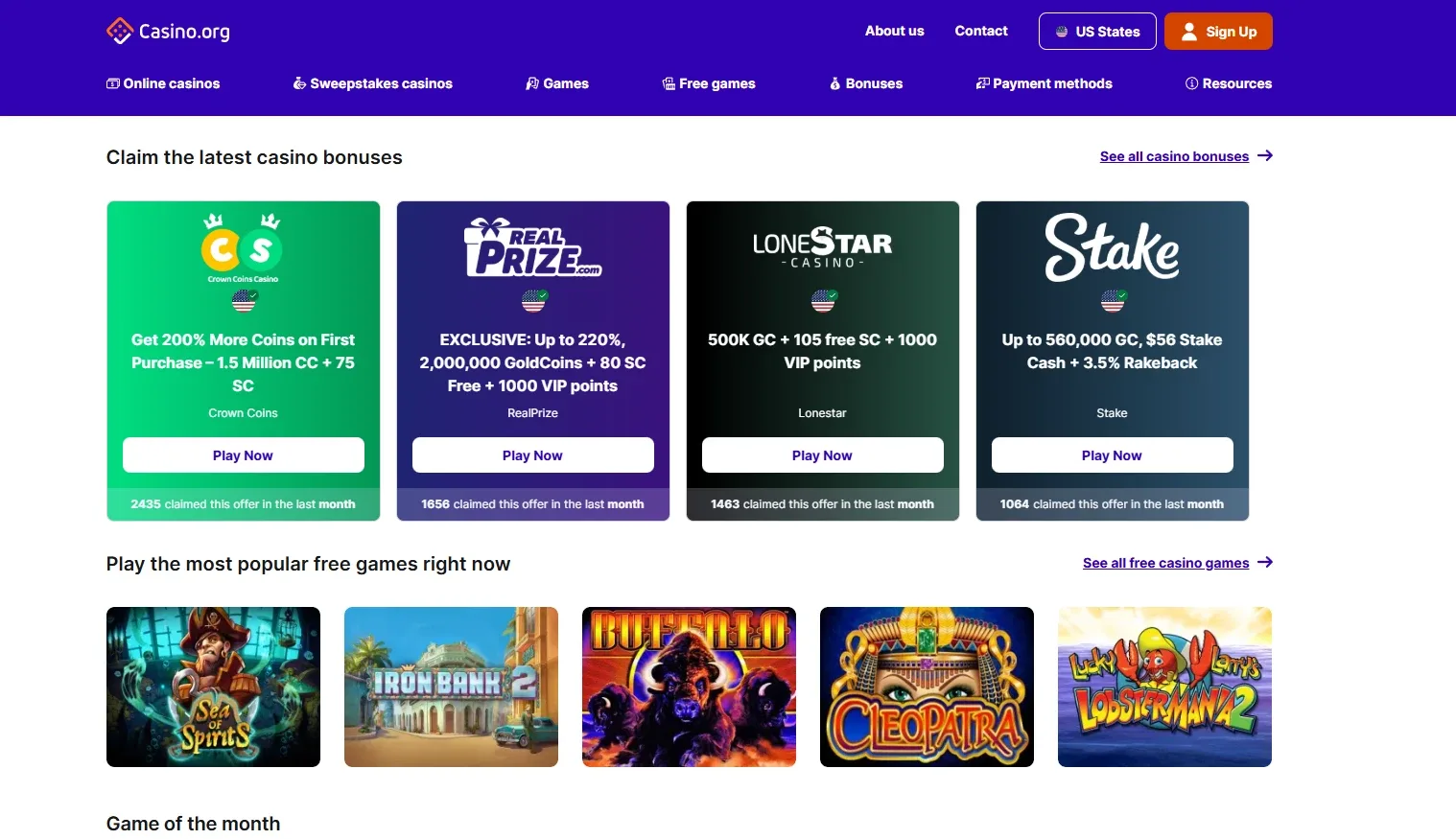The width and height of the screenshot is (1456, 839).
Task: Launch the Buffalo slot thumbnail
Action: (688, 687)
